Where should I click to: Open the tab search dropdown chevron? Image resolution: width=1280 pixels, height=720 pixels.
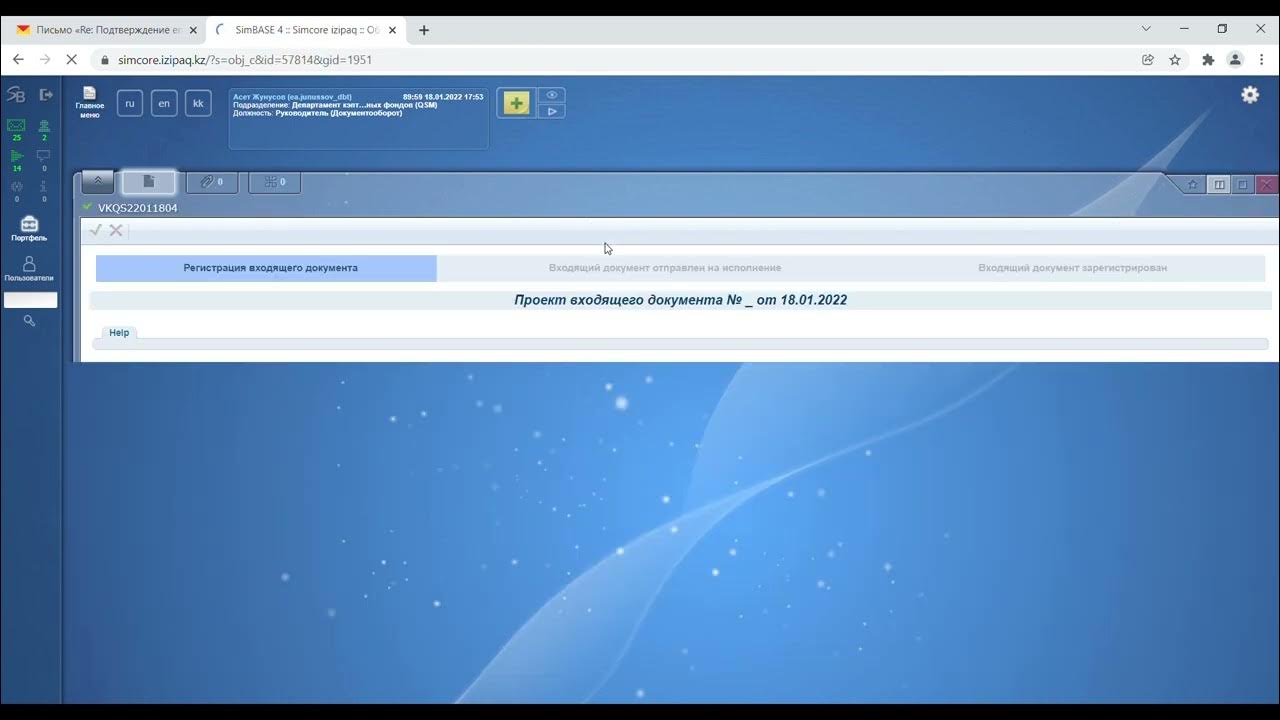[x=1146, y=29]
